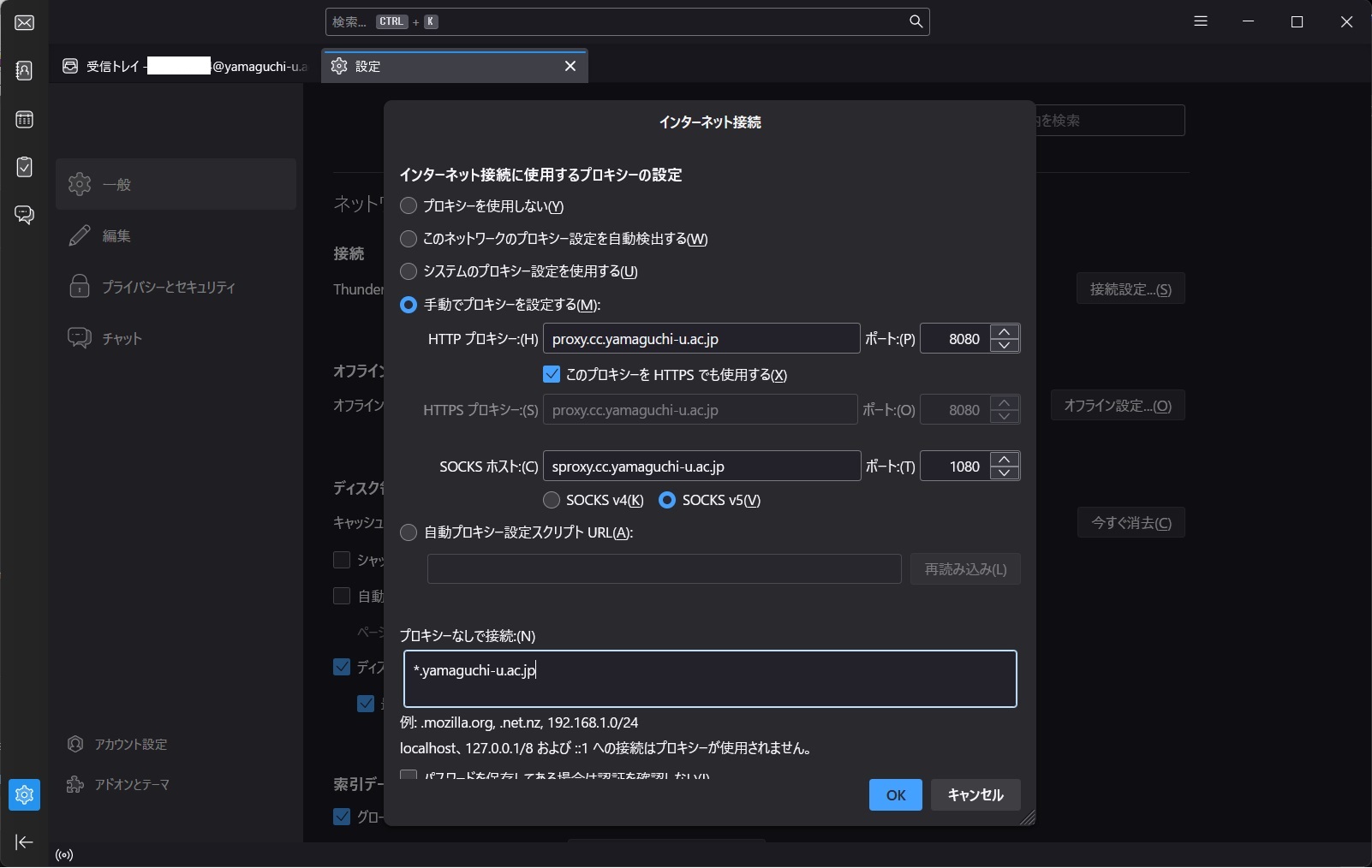Viewport: 1372px width, 868px height.
Task: Click 接続設定 button in settings page
Action: click(x=1130, y=289)
